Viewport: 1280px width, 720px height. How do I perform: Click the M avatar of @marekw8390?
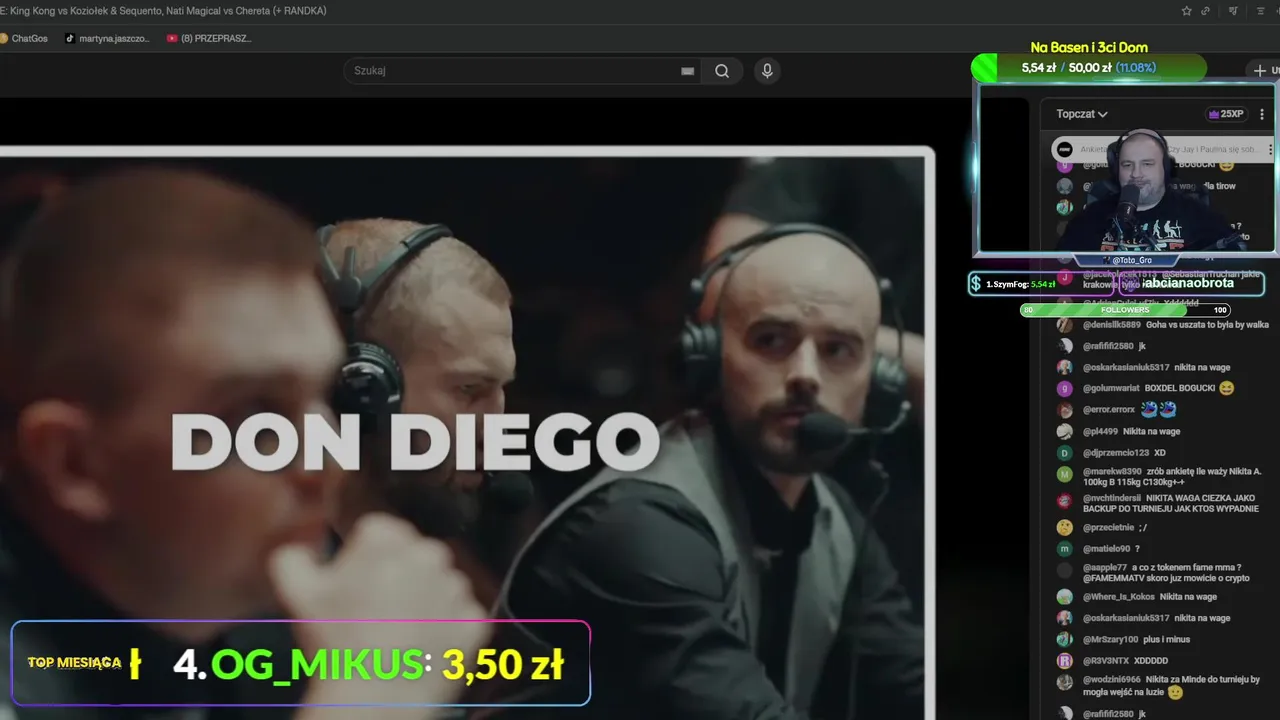tap(1065, 475)
